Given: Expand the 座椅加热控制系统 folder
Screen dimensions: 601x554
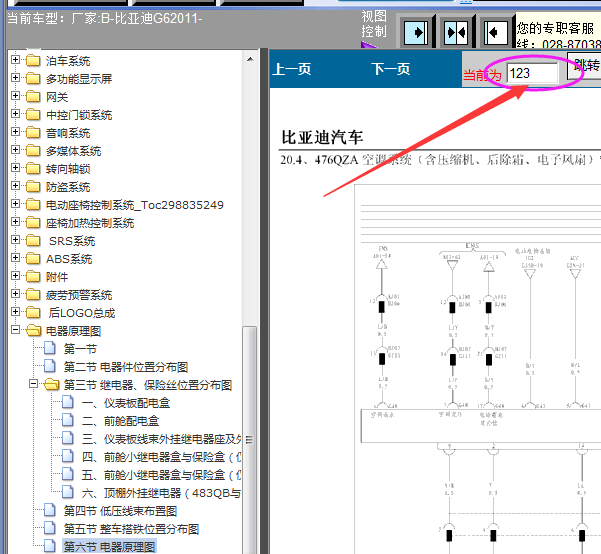Looking at the screenshot, I should click(15, 222).
